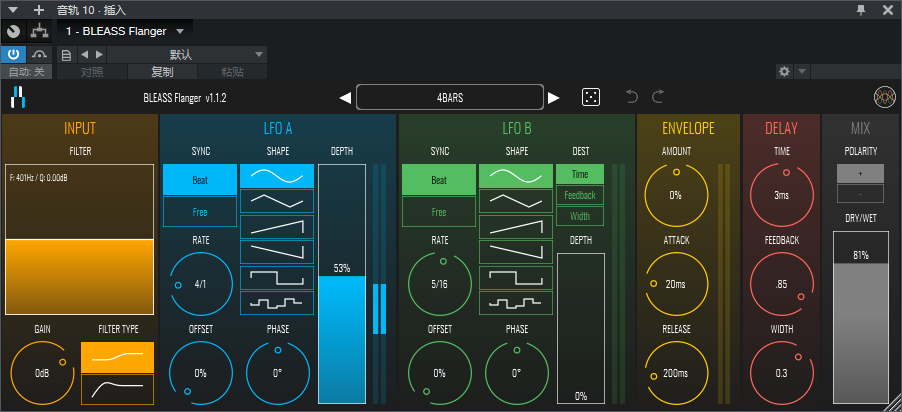Viewport: 902px width, 412px height.
Task: Select next host preset arrow
Action: 99,55
